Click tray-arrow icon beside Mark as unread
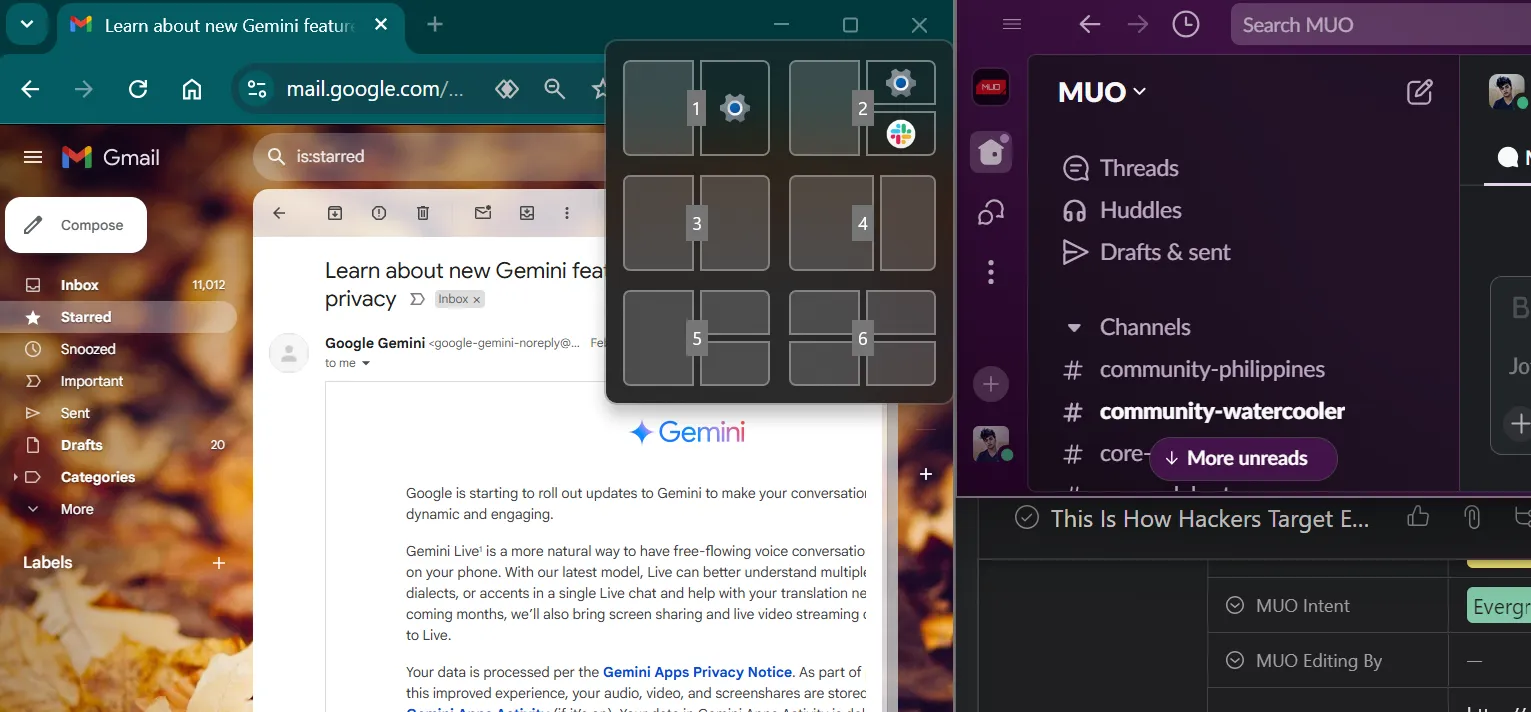 tap(527, 213)
